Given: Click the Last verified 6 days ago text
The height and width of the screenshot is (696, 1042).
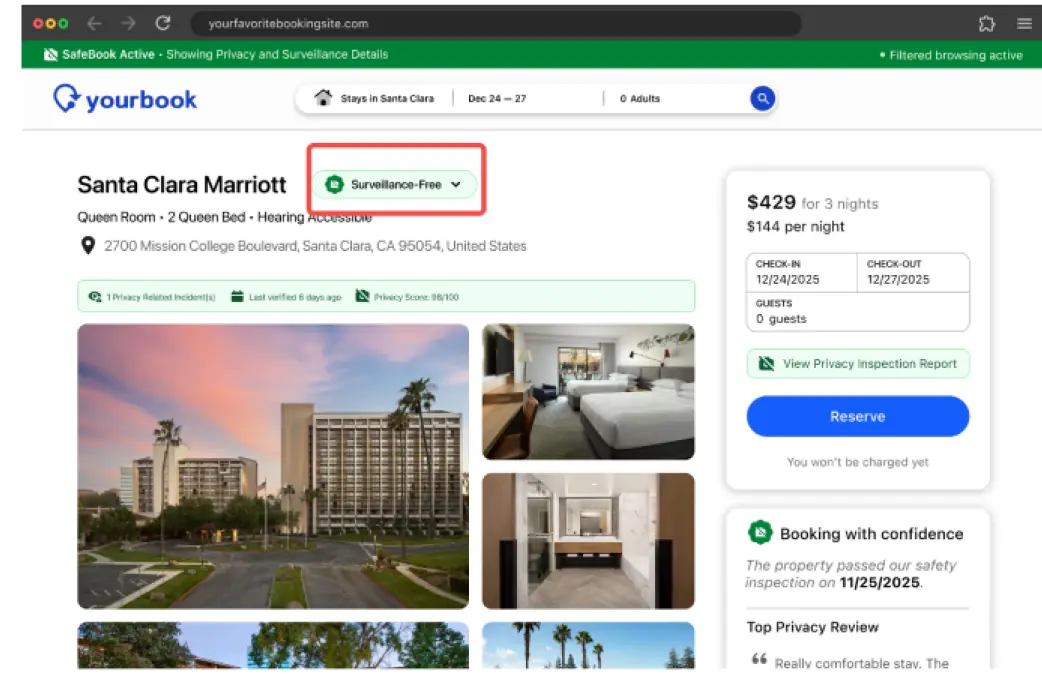Looking at the screenshot, I should click(x=295, y=297).
